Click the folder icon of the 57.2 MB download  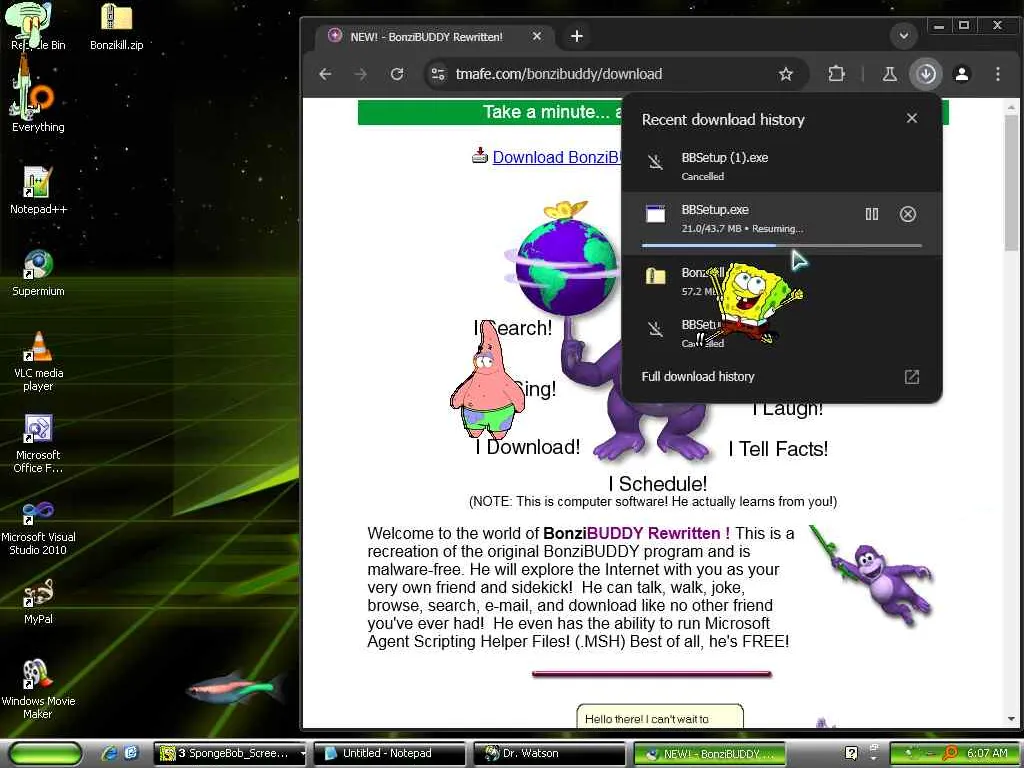(x=655, y=276)
